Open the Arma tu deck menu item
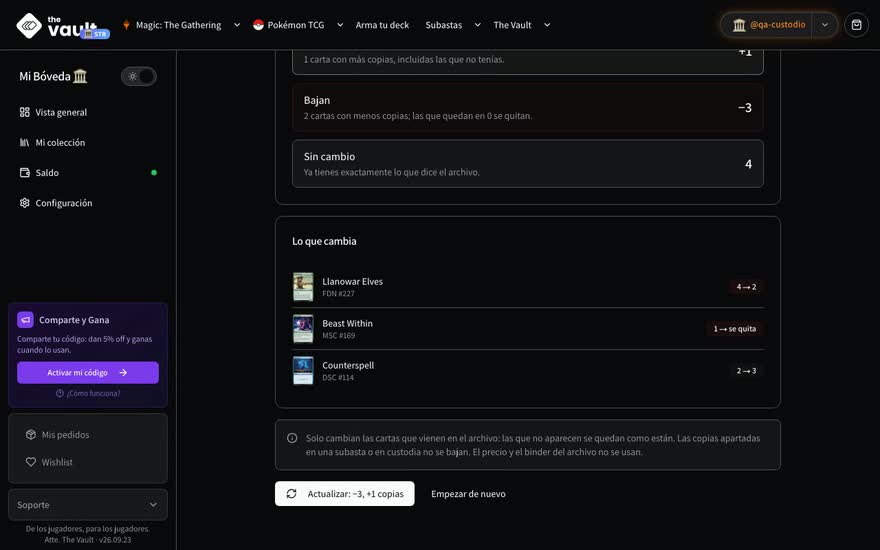This screenshot has width=880, height=550. (x=382, y=25)
